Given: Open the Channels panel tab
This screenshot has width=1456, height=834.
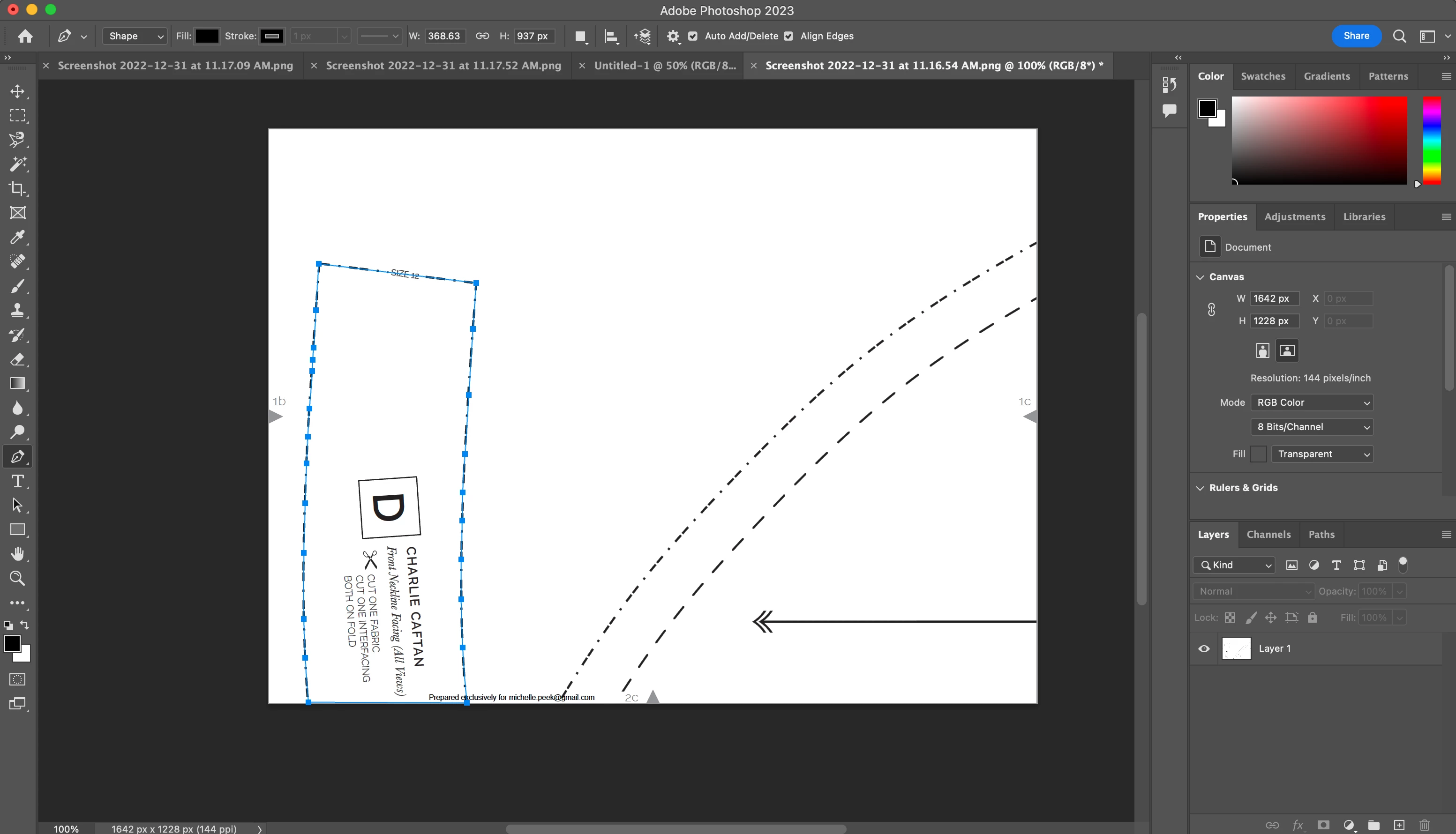Looking at the screenshot, I should 1268,535.
